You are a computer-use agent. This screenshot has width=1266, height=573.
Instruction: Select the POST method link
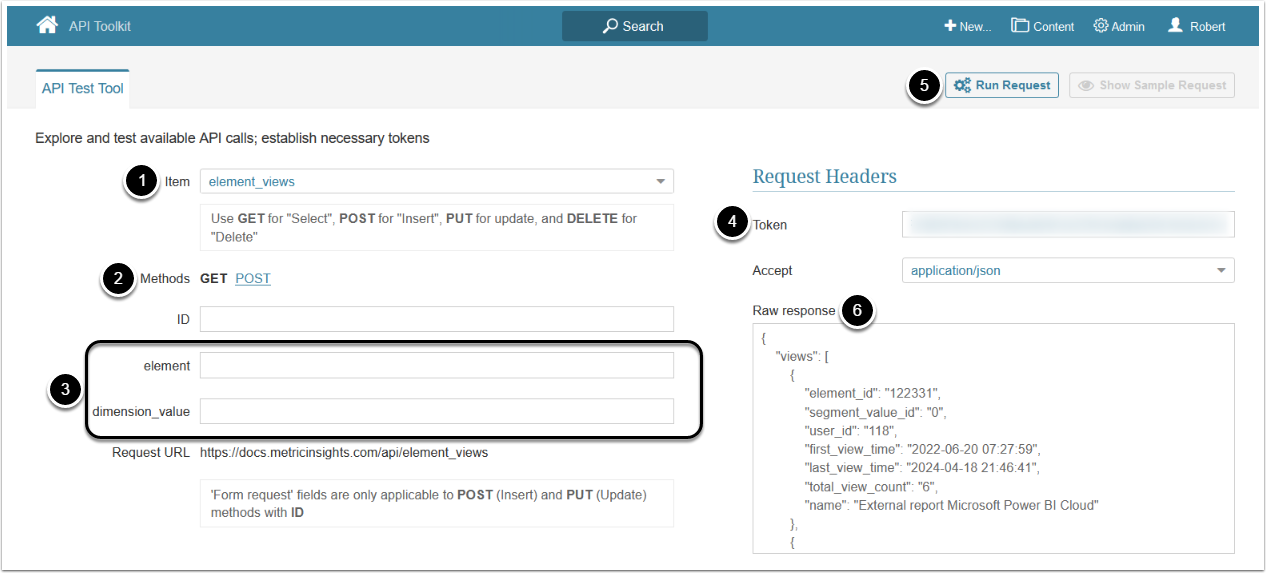(x=253, y=278)
